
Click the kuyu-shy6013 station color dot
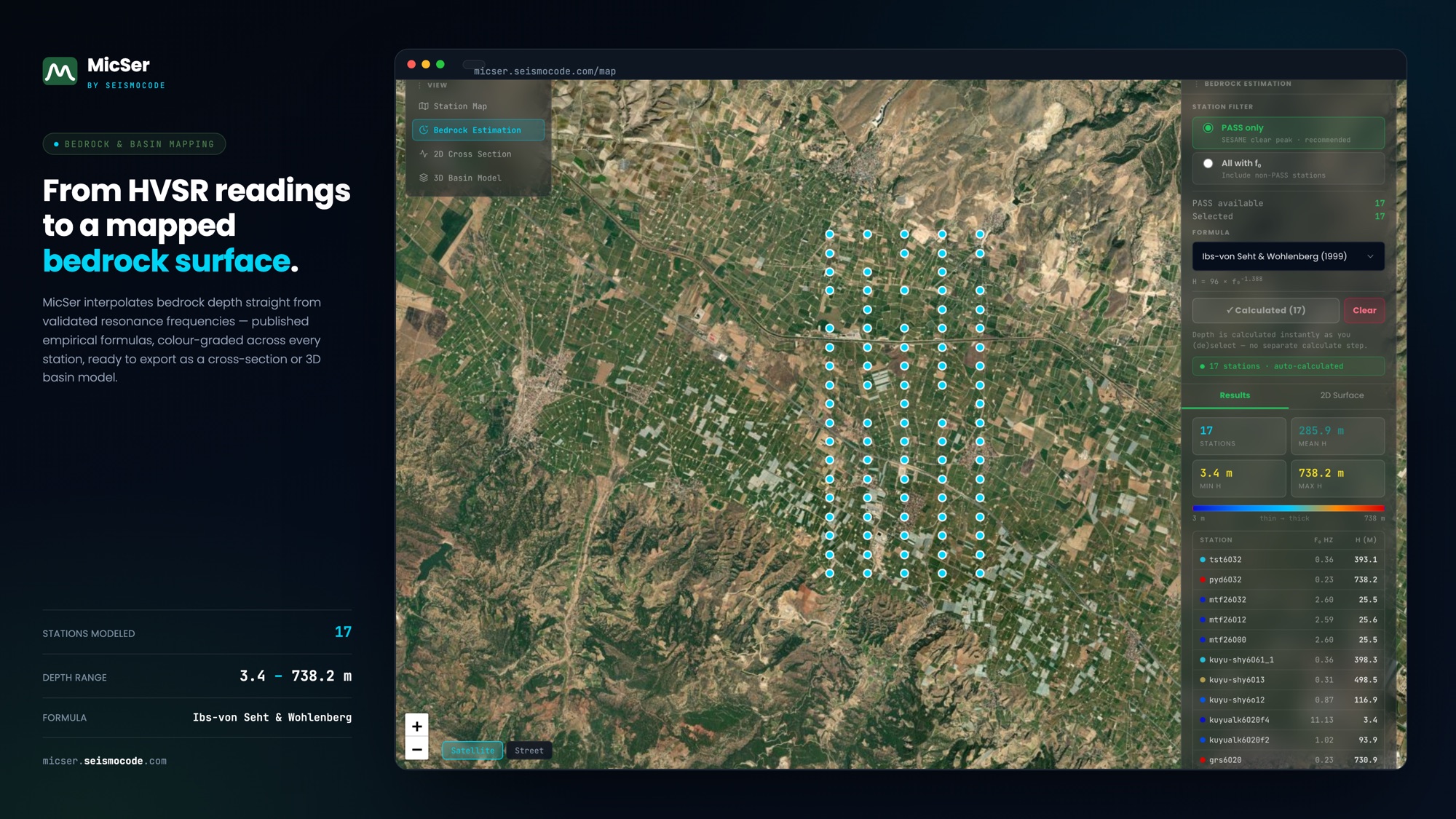pyautogui.click(x=1203, y=680)
